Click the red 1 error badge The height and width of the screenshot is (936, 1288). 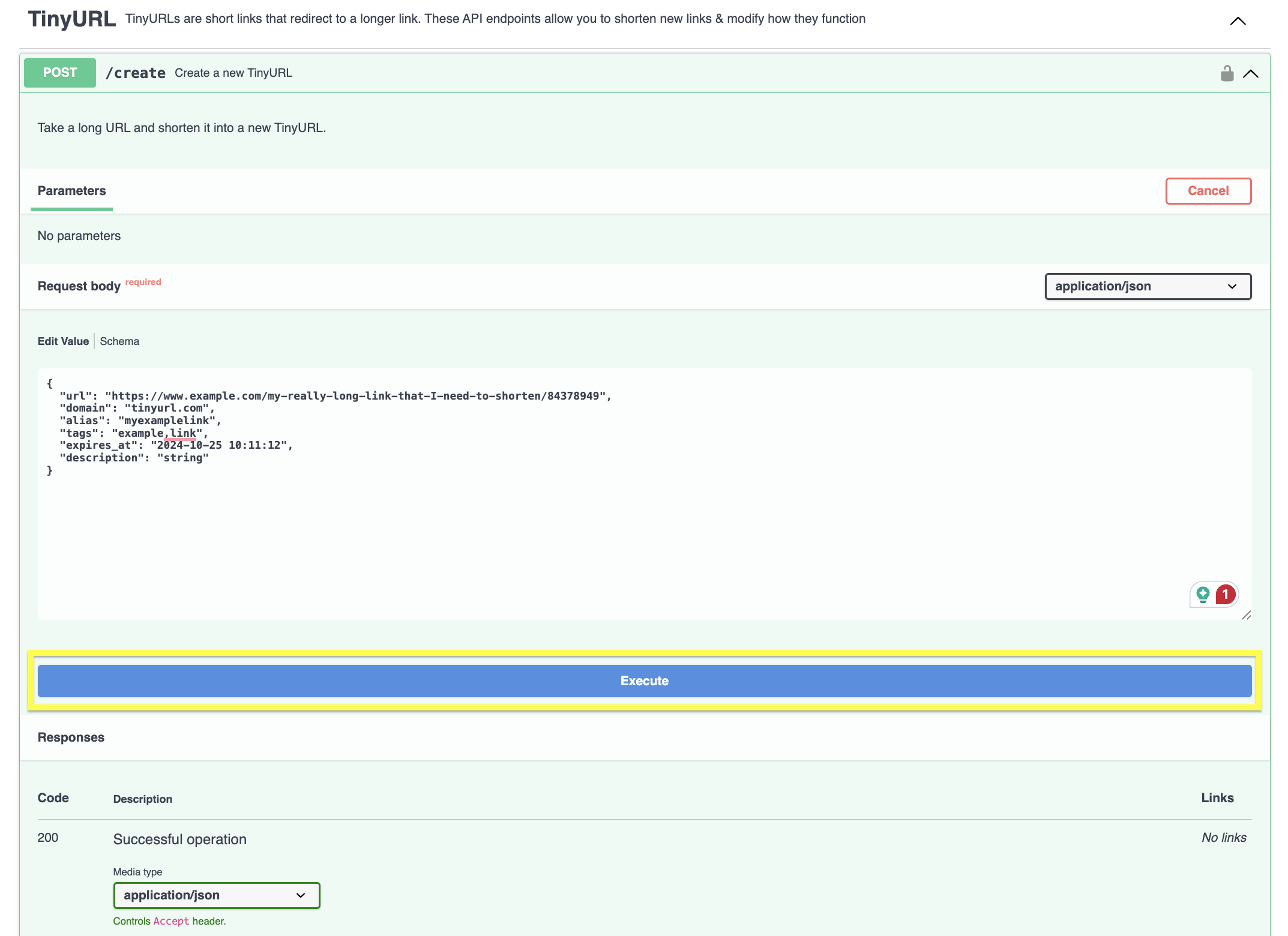coord(1225,594)
